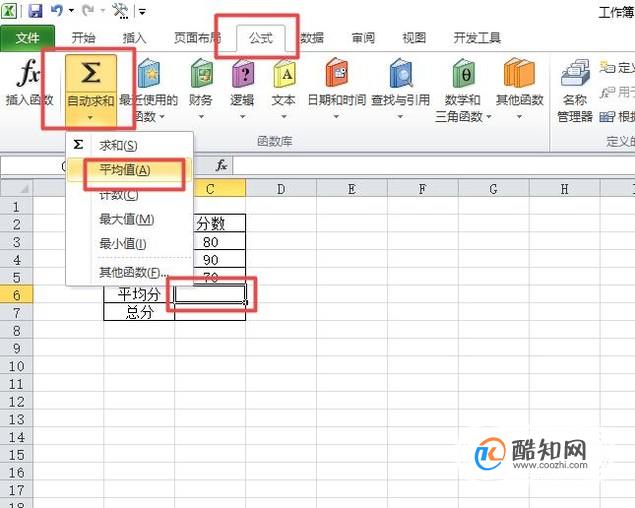Viewport: 635px width, 508px height.
Task: Switch to the Page Layout (页面布局) tab
Action: pyautogui.click(x=197, y=38)
